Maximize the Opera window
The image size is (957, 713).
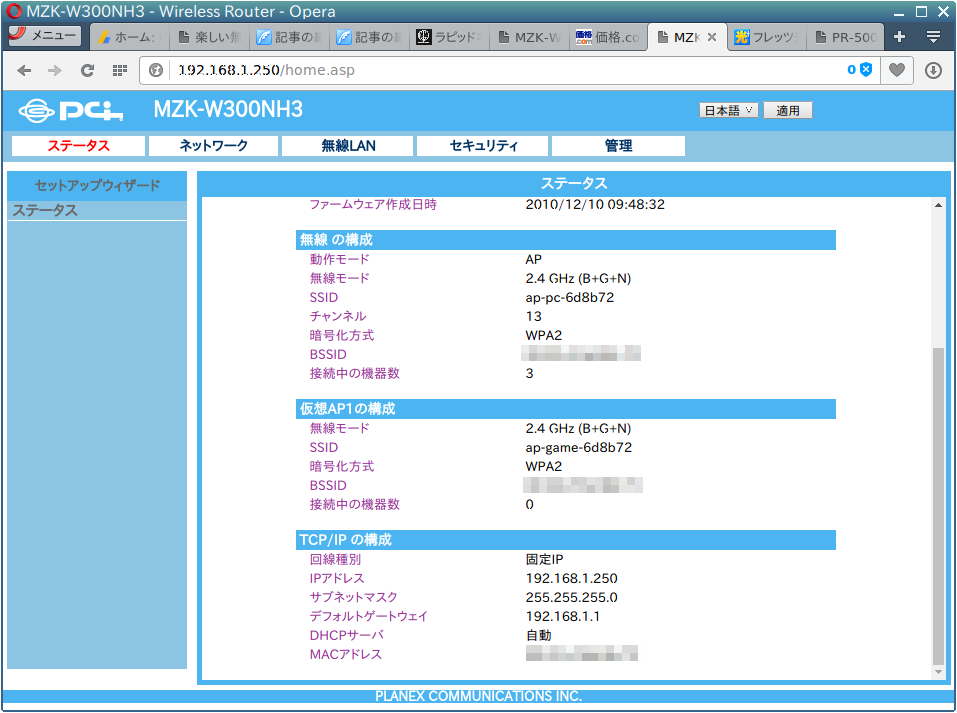click(922, 12)
